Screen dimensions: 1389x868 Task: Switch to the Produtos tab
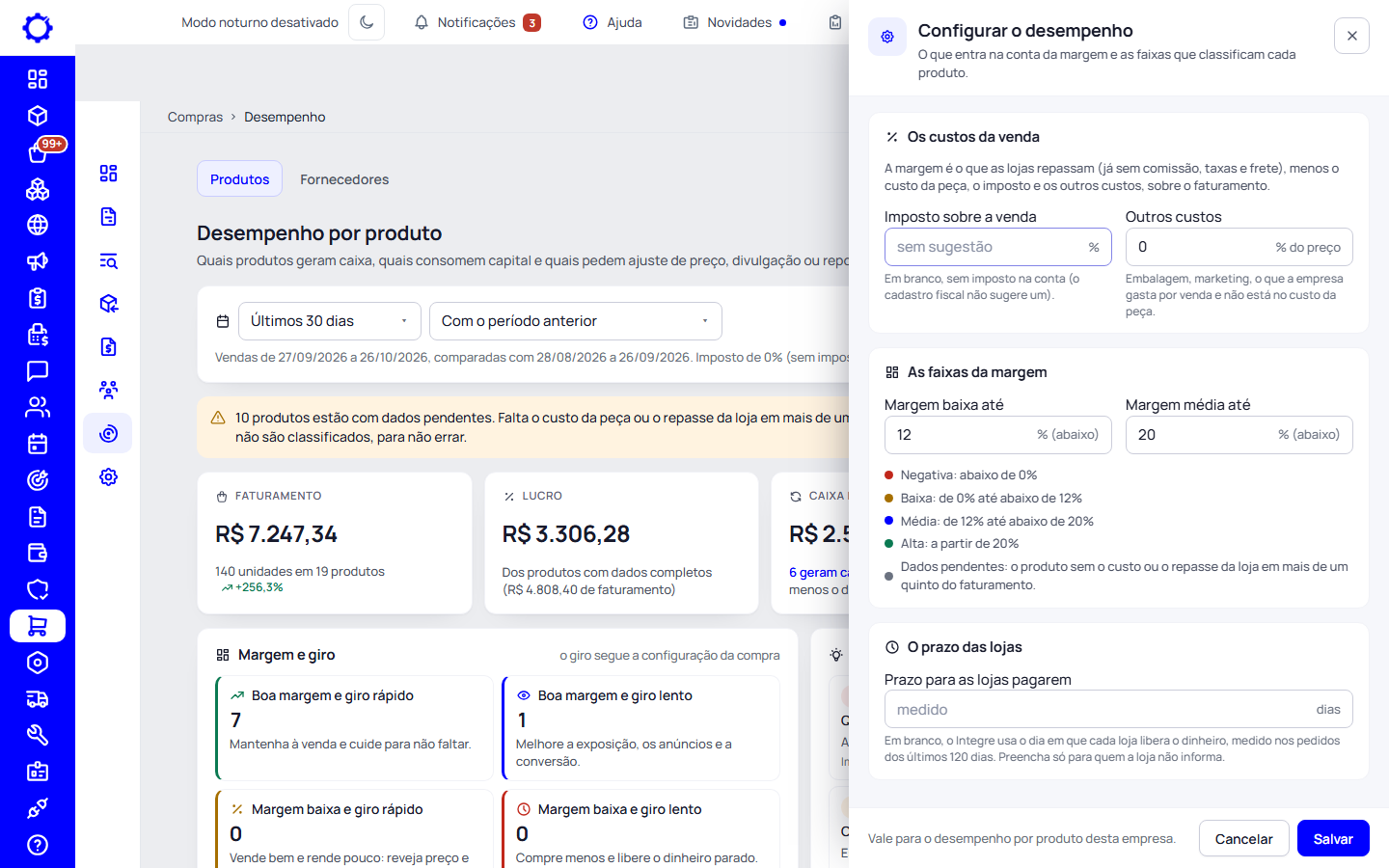tap(239, 178)
